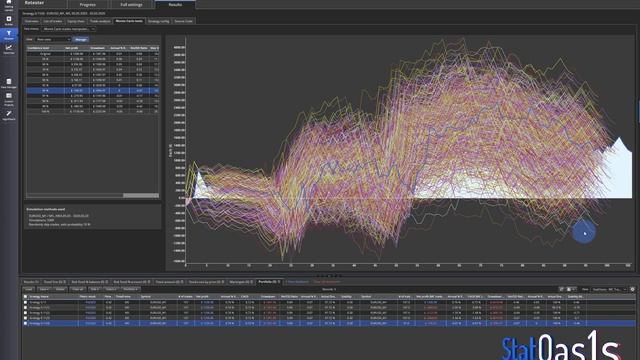
Task: Select the Results databank tab
Action: (x=31, y=282)
